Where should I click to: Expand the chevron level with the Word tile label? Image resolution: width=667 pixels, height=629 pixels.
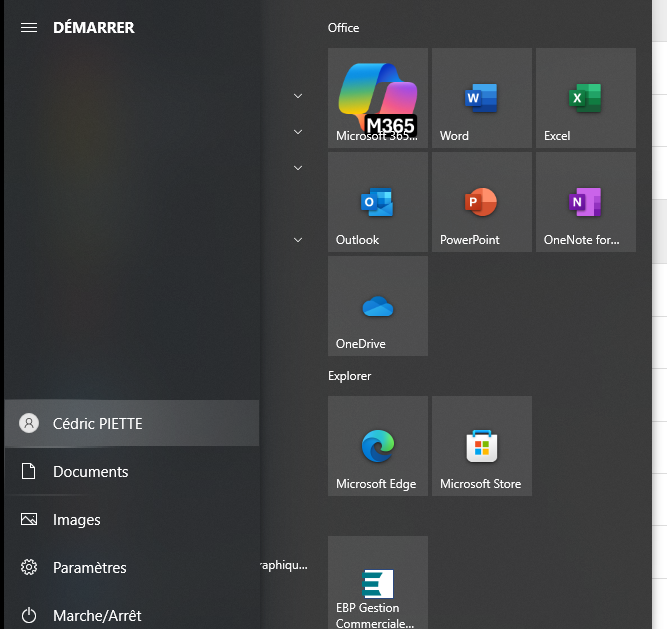[298, 132]
